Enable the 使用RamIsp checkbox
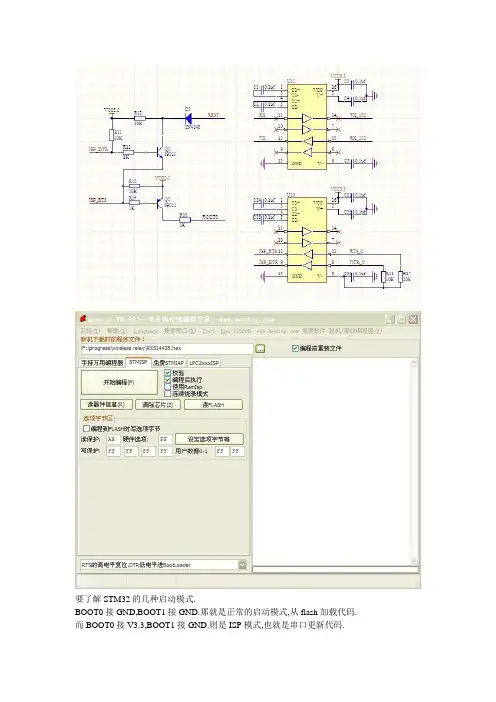Viewport: 496px width, 702px height. click(x=167, y=386)
